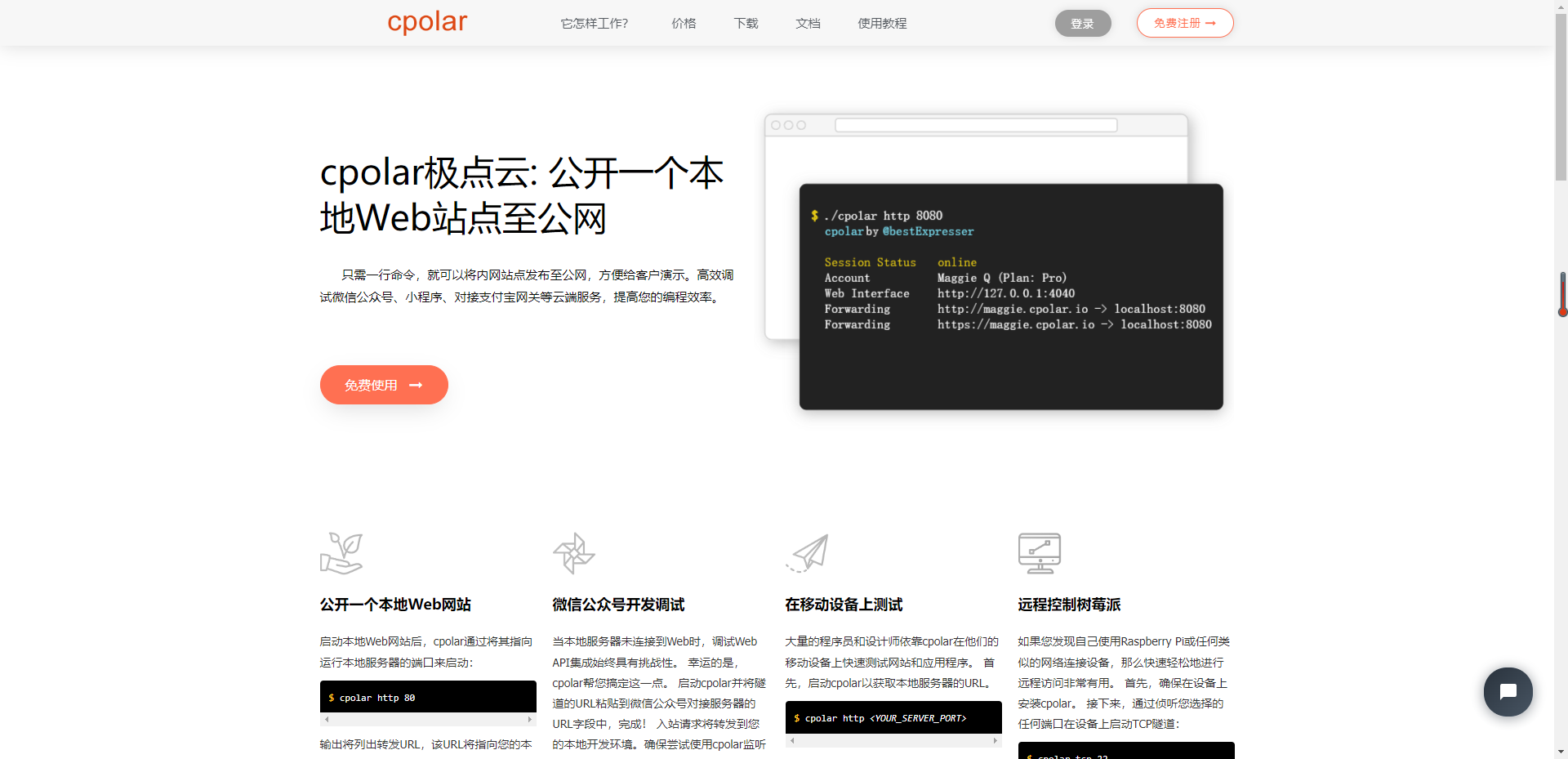Click the terminal demo screenshot image
Image resolution: width=1568 pixels, height=759 pixels.
(x=1010, y=297)
